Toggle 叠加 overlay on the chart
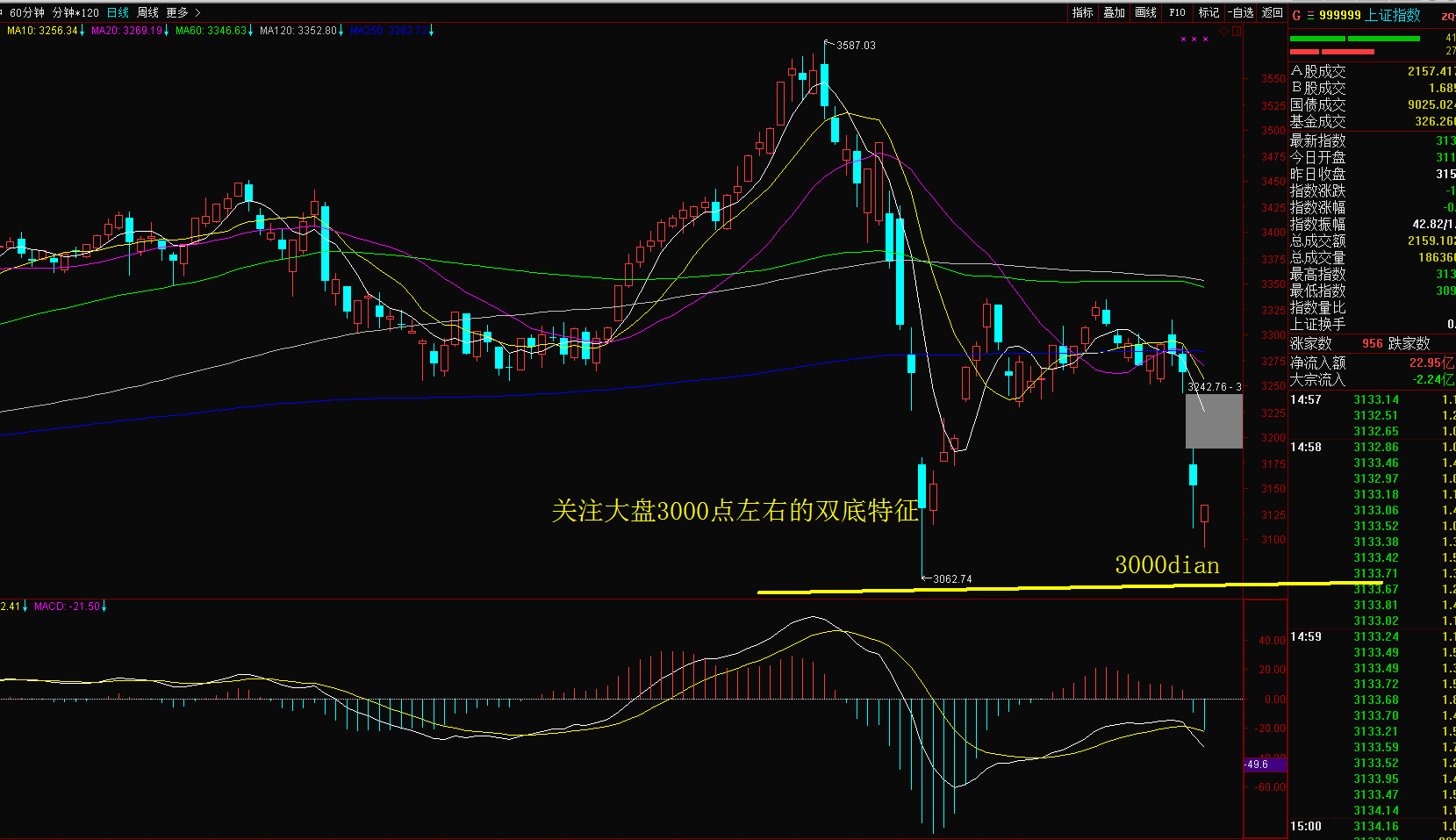Image resolution: width=1456 pixels, height=840 pixels. [x=1114, y=12]
